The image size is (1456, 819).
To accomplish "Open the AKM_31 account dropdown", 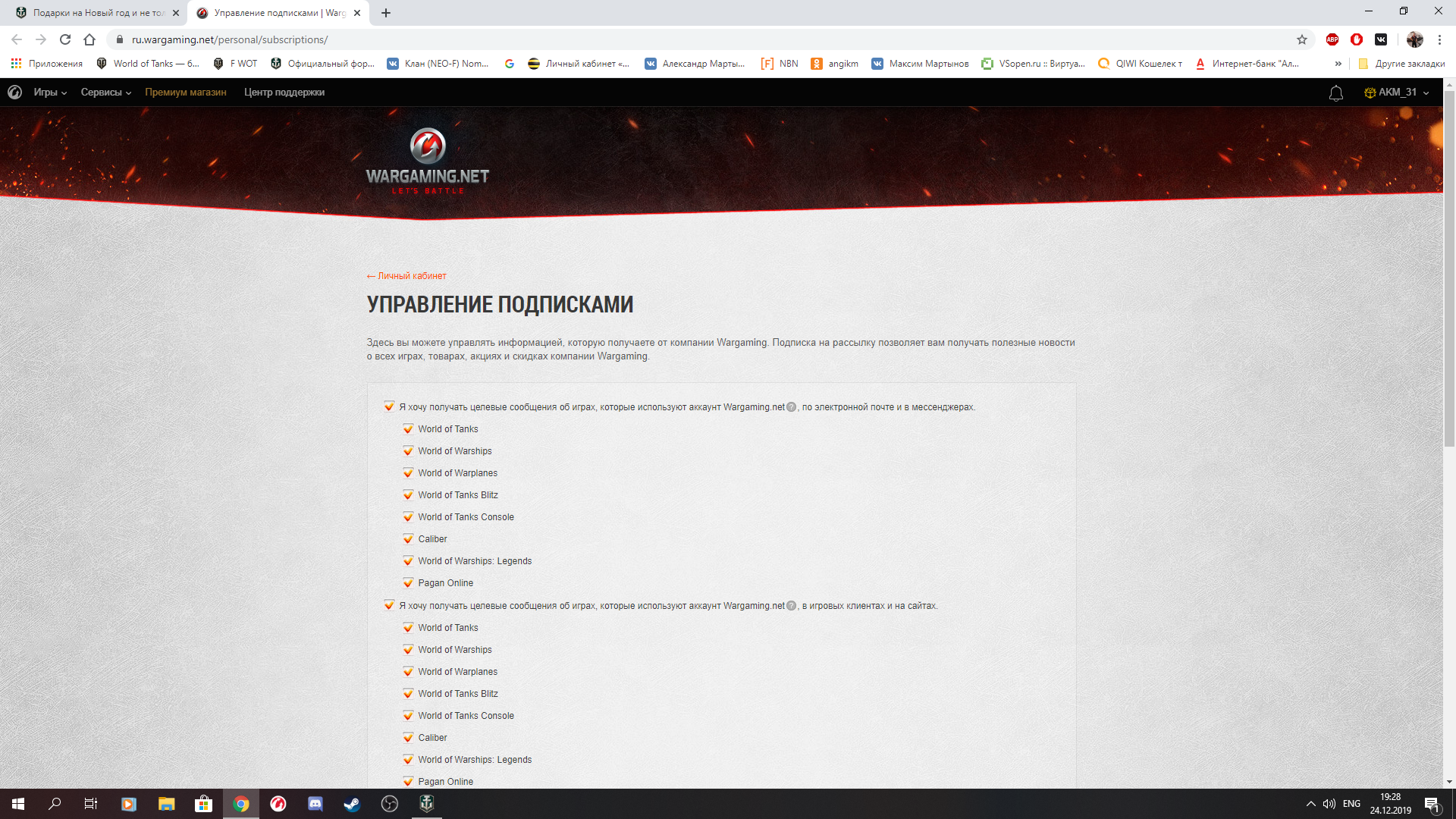I will click(x=1396, y=93).
